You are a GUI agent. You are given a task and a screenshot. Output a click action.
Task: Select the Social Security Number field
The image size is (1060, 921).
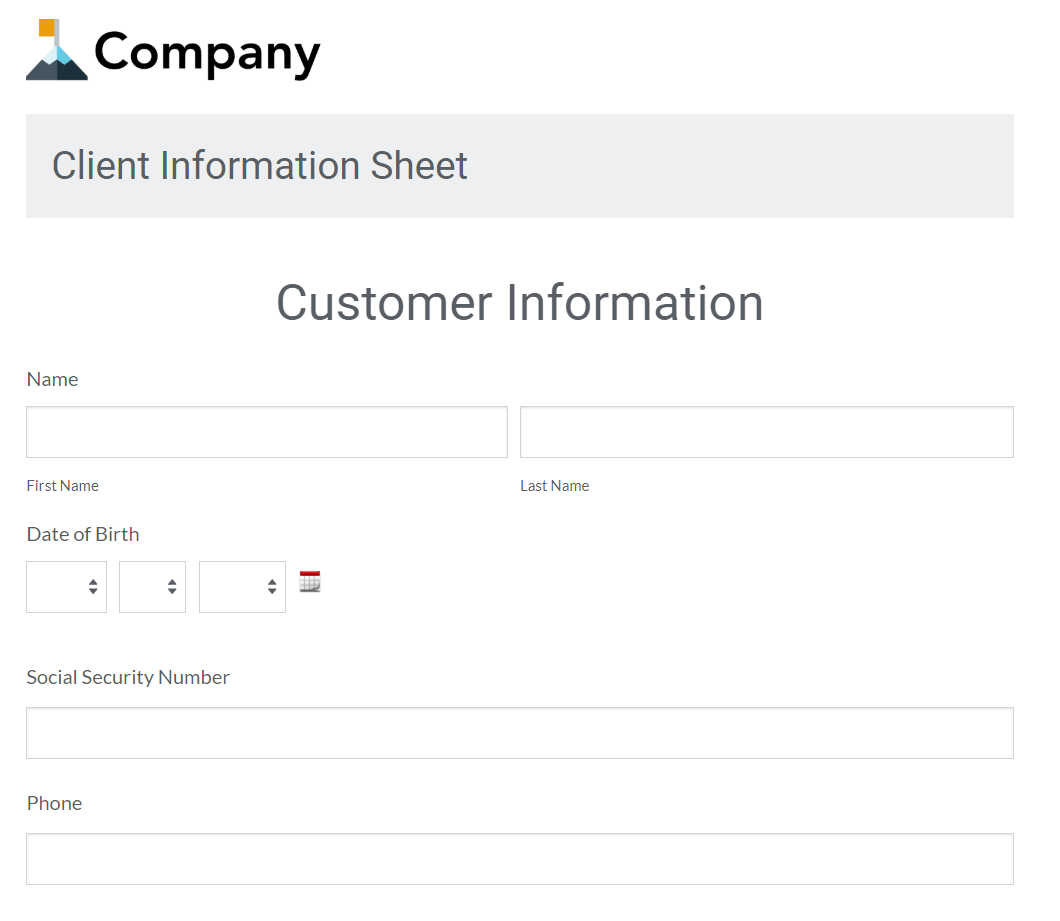click(519, 733)
